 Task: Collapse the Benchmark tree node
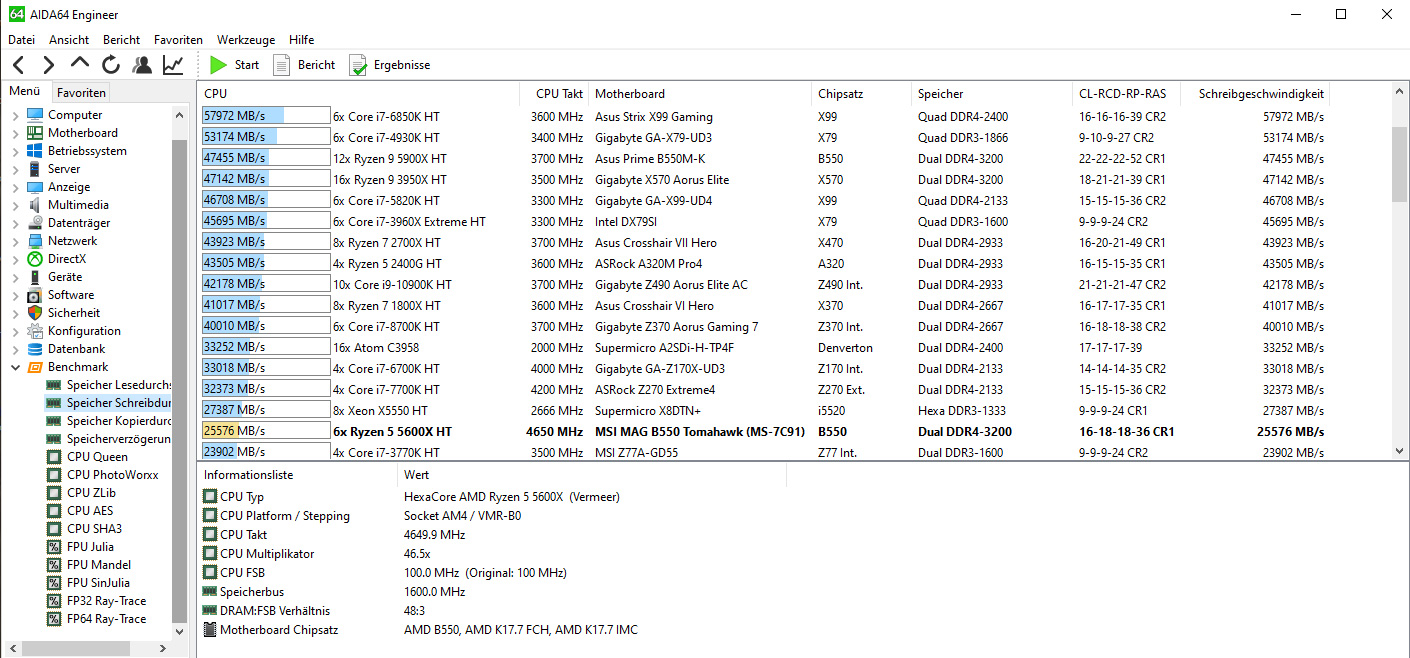coord(15,367)
